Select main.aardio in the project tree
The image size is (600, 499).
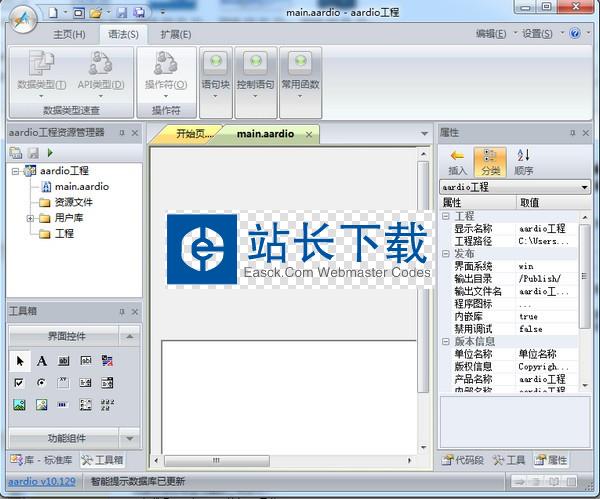pos(82,187)
